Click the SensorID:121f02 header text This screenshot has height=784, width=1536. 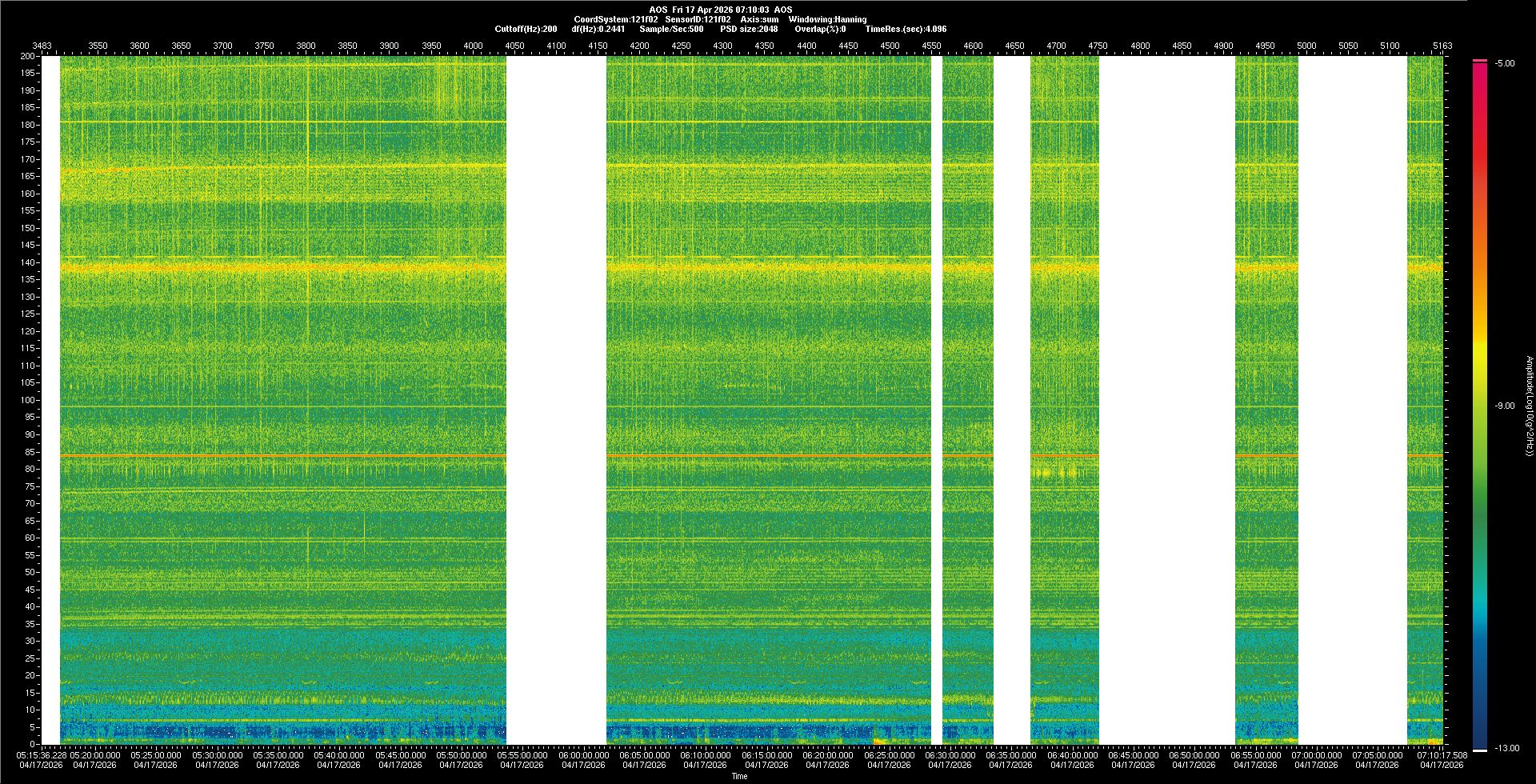tap(698, 19)
